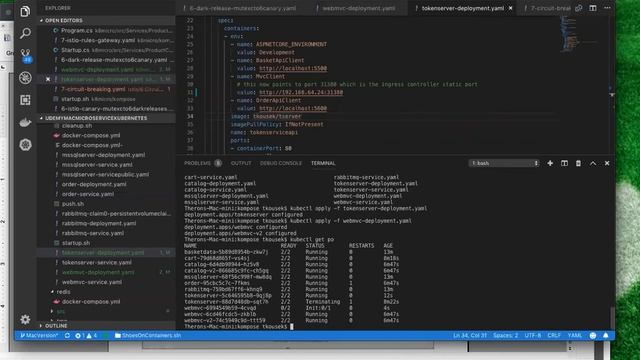Open the Docker whale view
The image size is (640, 360).
[25, 122]
